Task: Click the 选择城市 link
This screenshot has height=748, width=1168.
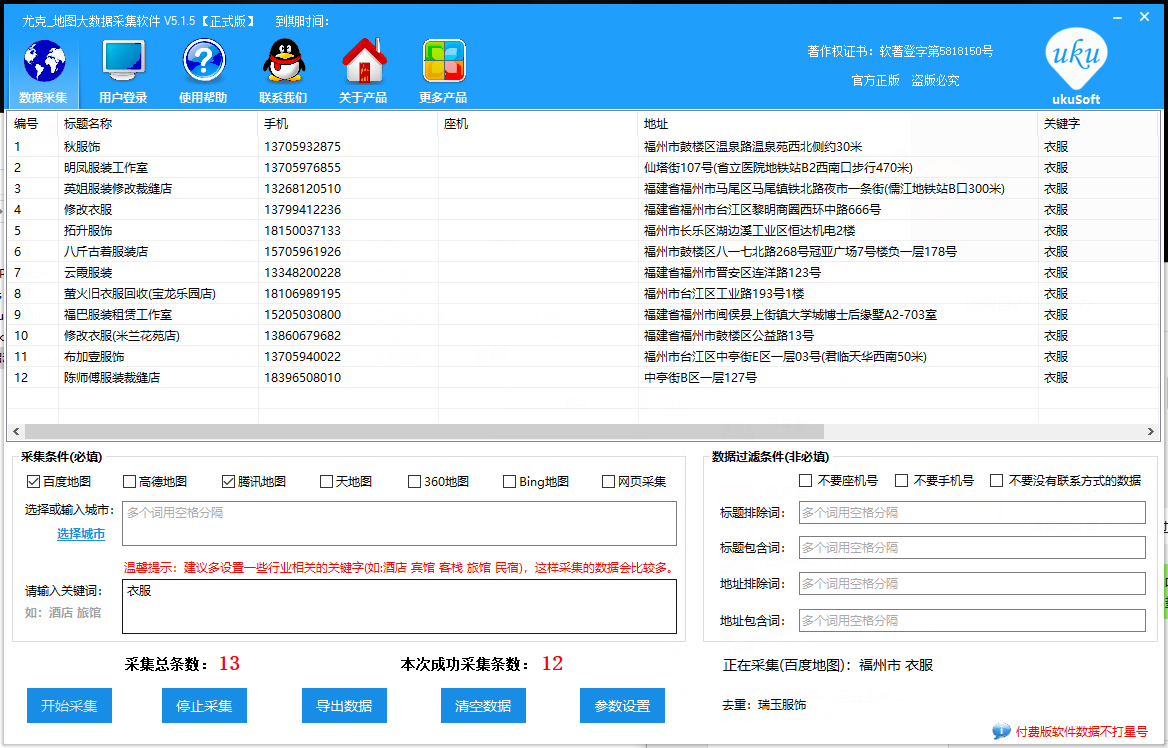Action: coord(81,534)
